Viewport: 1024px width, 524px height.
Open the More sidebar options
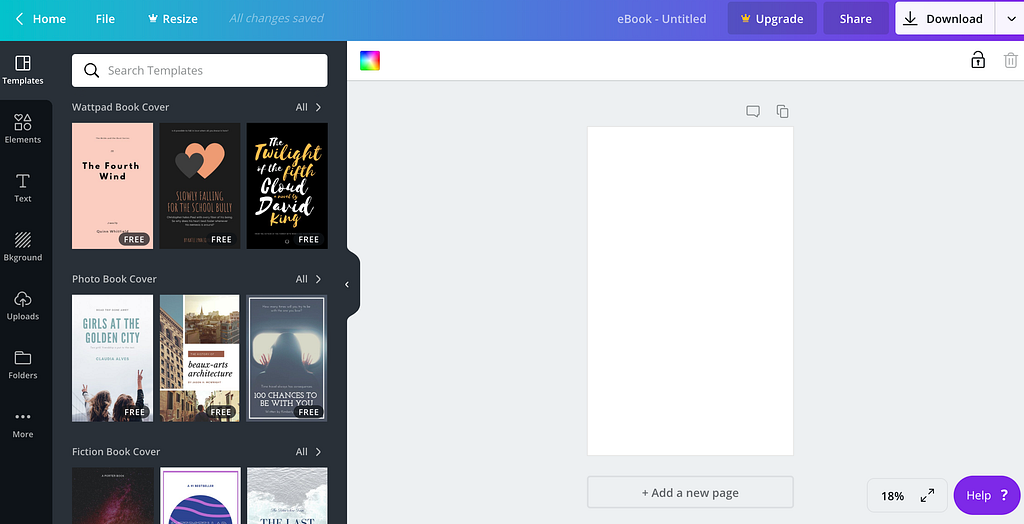pos(23,423)
